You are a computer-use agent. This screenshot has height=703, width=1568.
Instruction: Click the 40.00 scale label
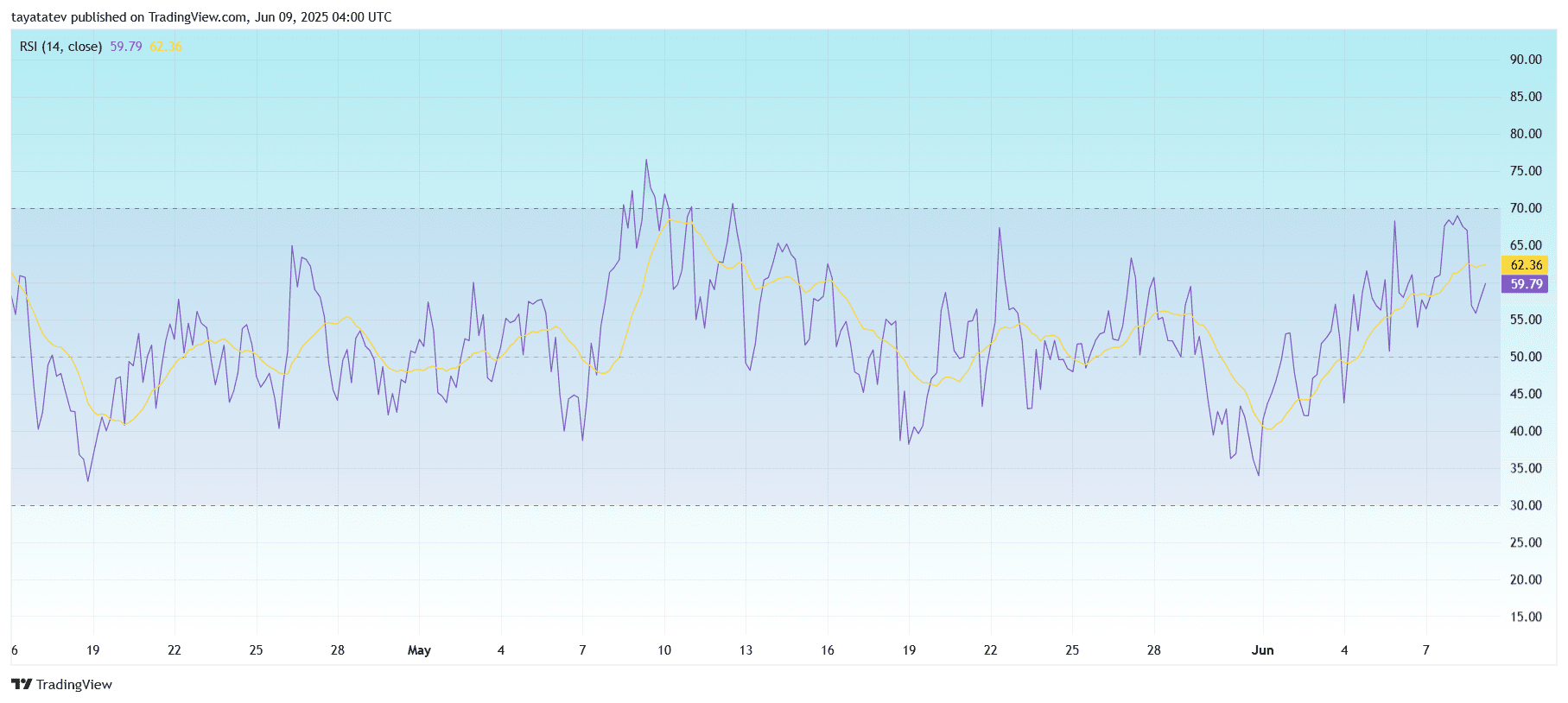pos(1526,431)
